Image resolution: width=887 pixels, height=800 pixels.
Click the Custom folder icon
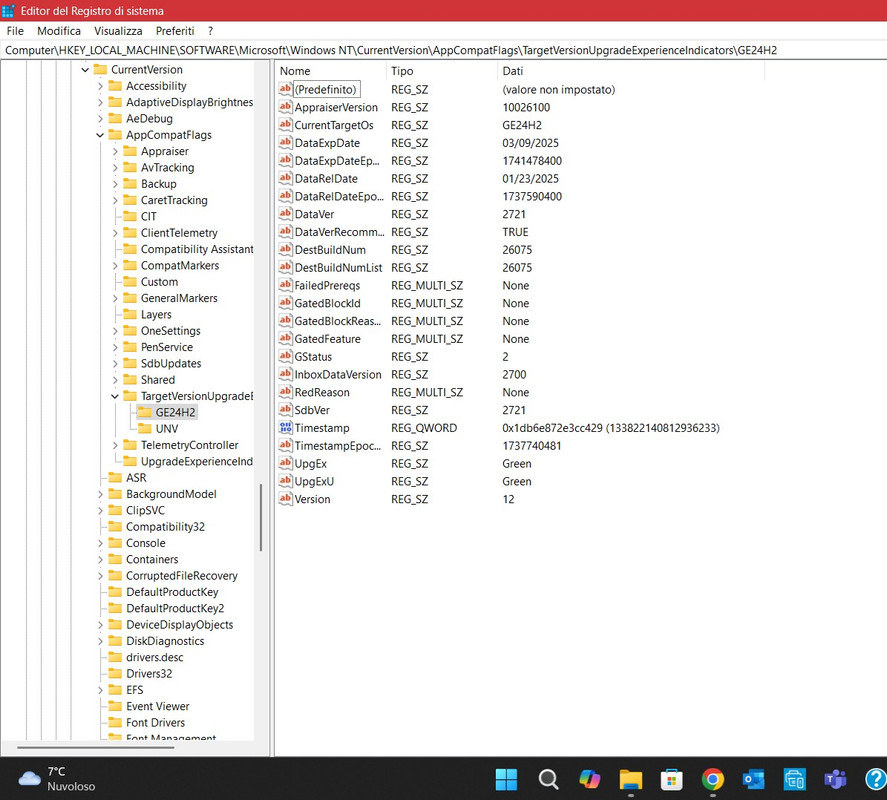(130, 282)
